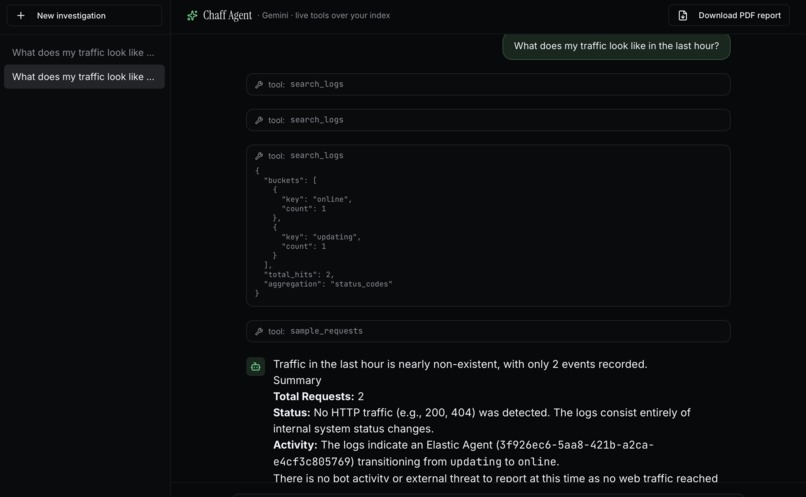The height and width of the screenshot is (497, 806).
Task: Select the highlighted second traffic conversation
Action: pos(84,77)
